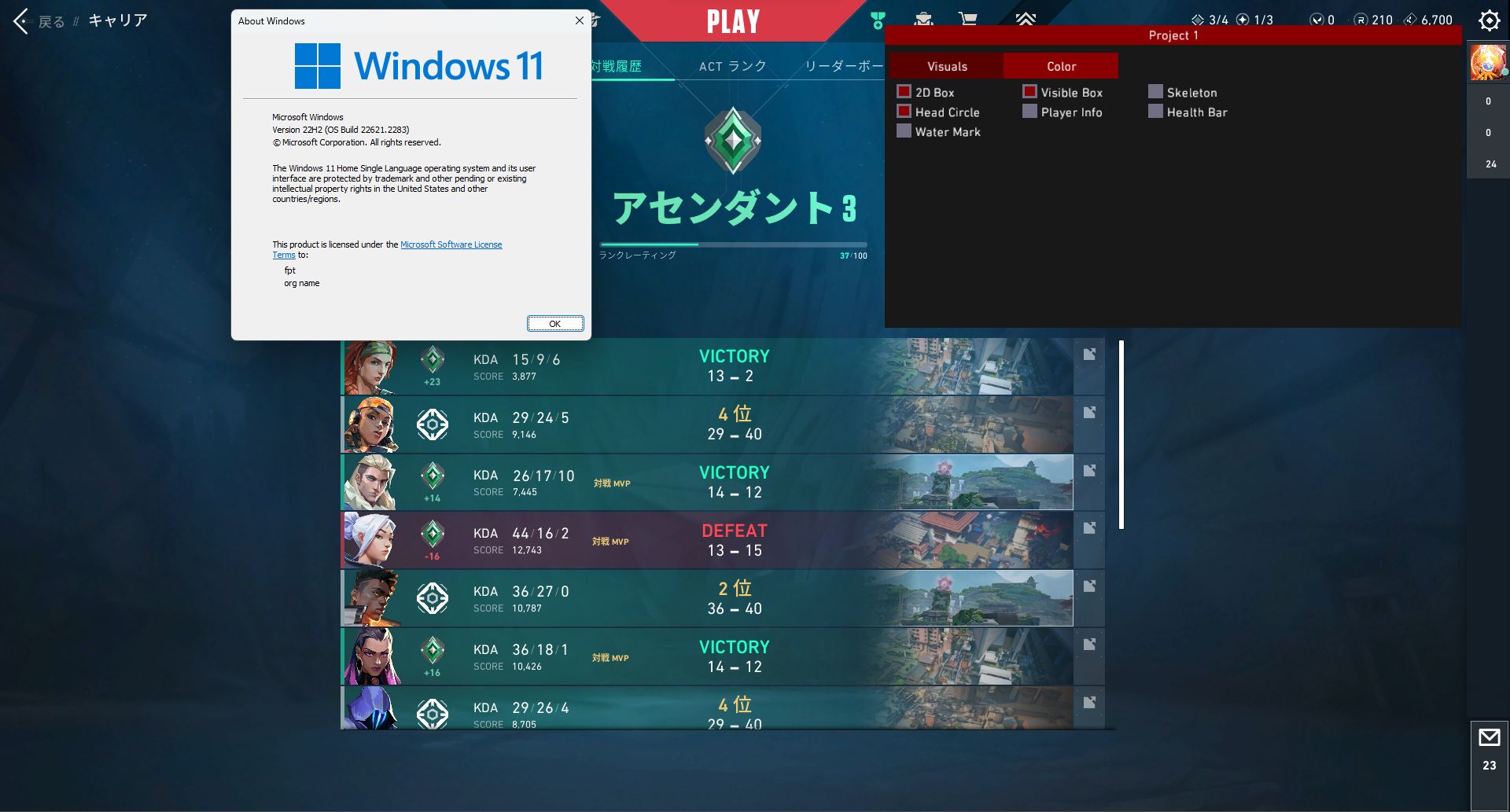1510x812 pixels.
Task: Click the weekly mission icon showing 1/3
Action: tap(1243, 20)
